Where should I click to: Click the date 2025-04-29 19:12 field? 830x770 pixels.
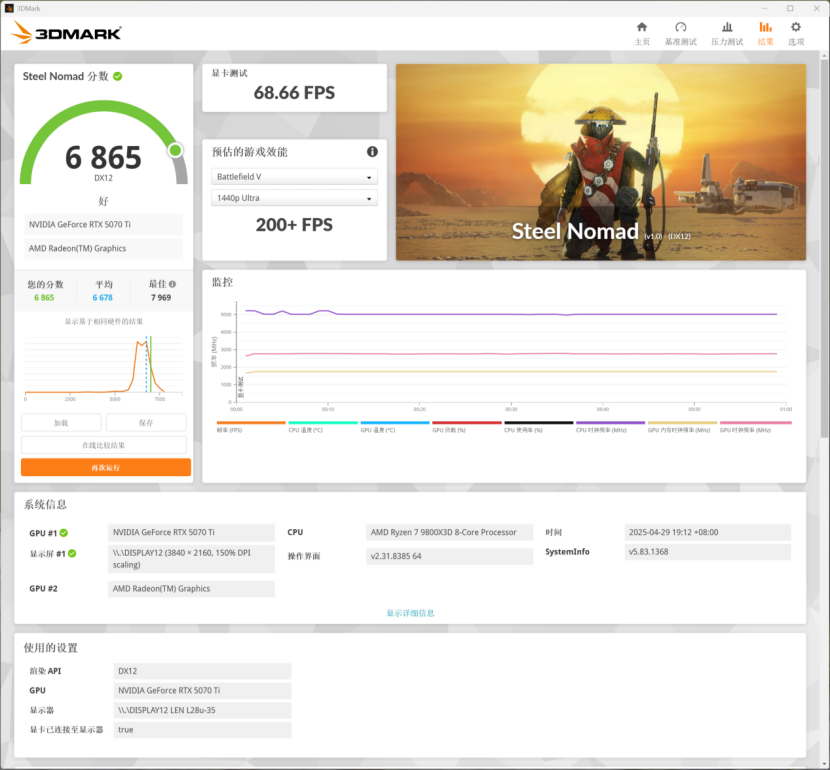point(708,532)
